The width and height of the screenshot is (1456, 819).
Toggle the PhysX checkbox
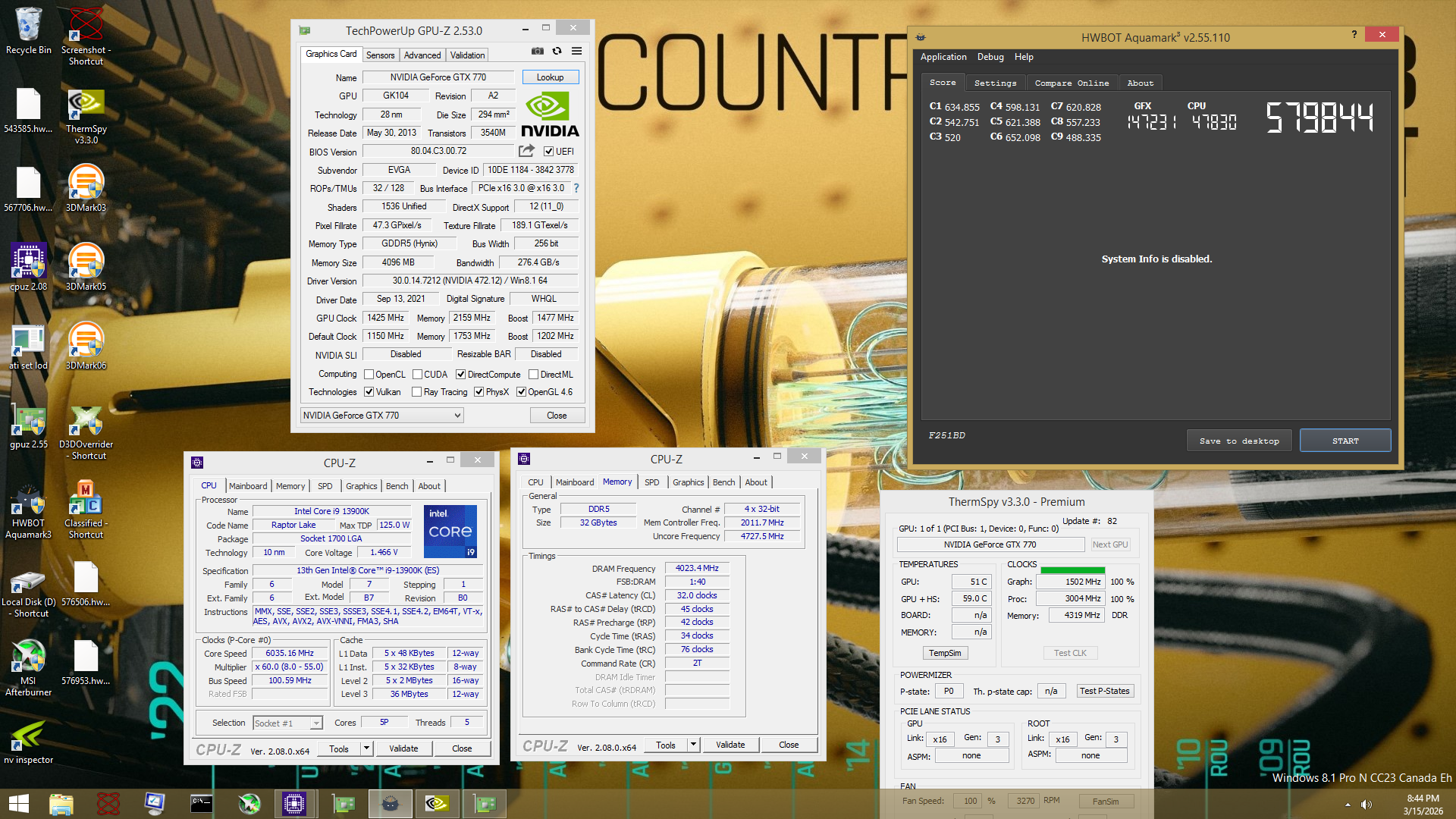tap(479, 392)
